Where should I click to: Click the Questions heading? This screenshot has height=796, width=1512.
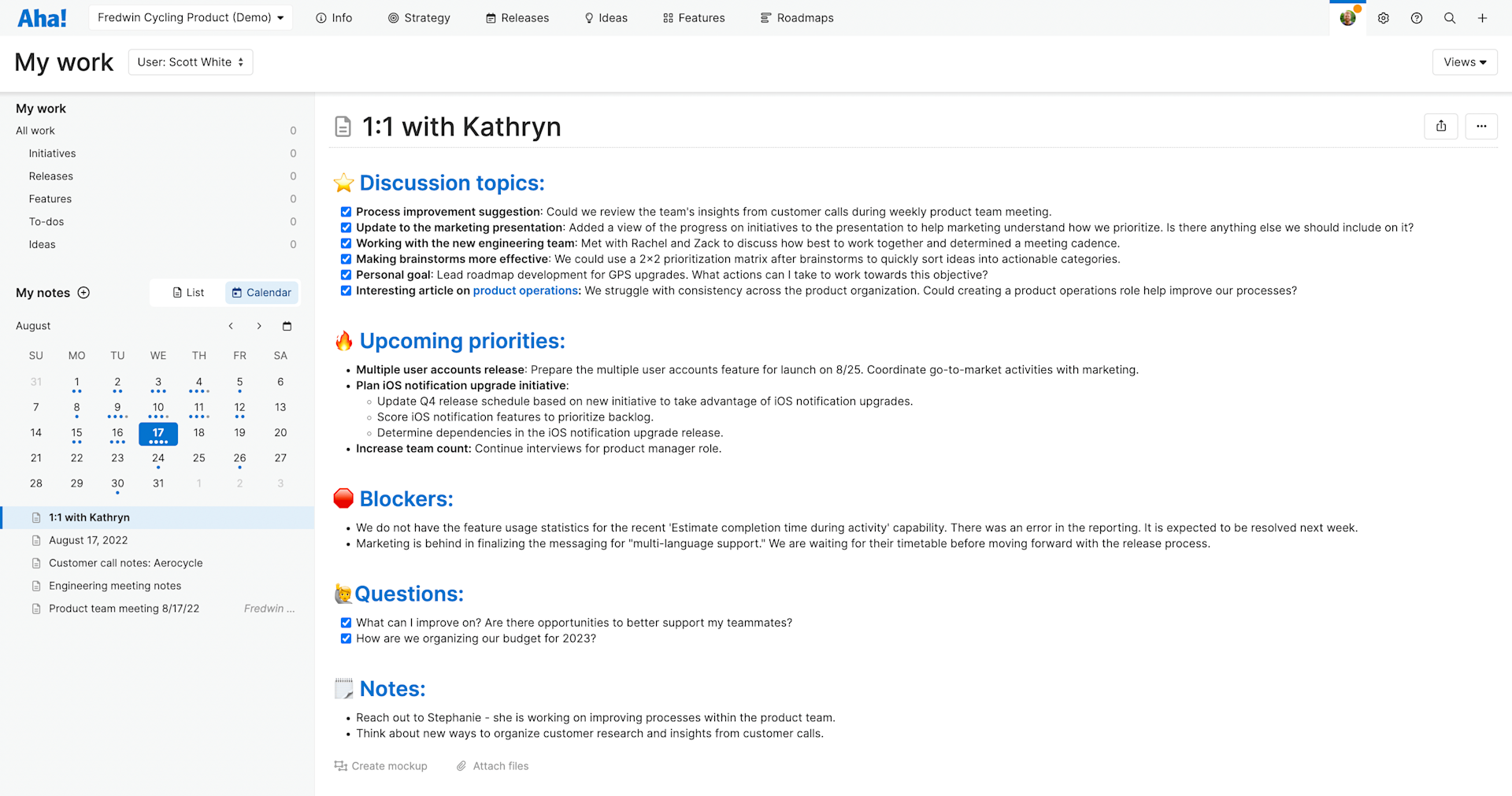409,594
